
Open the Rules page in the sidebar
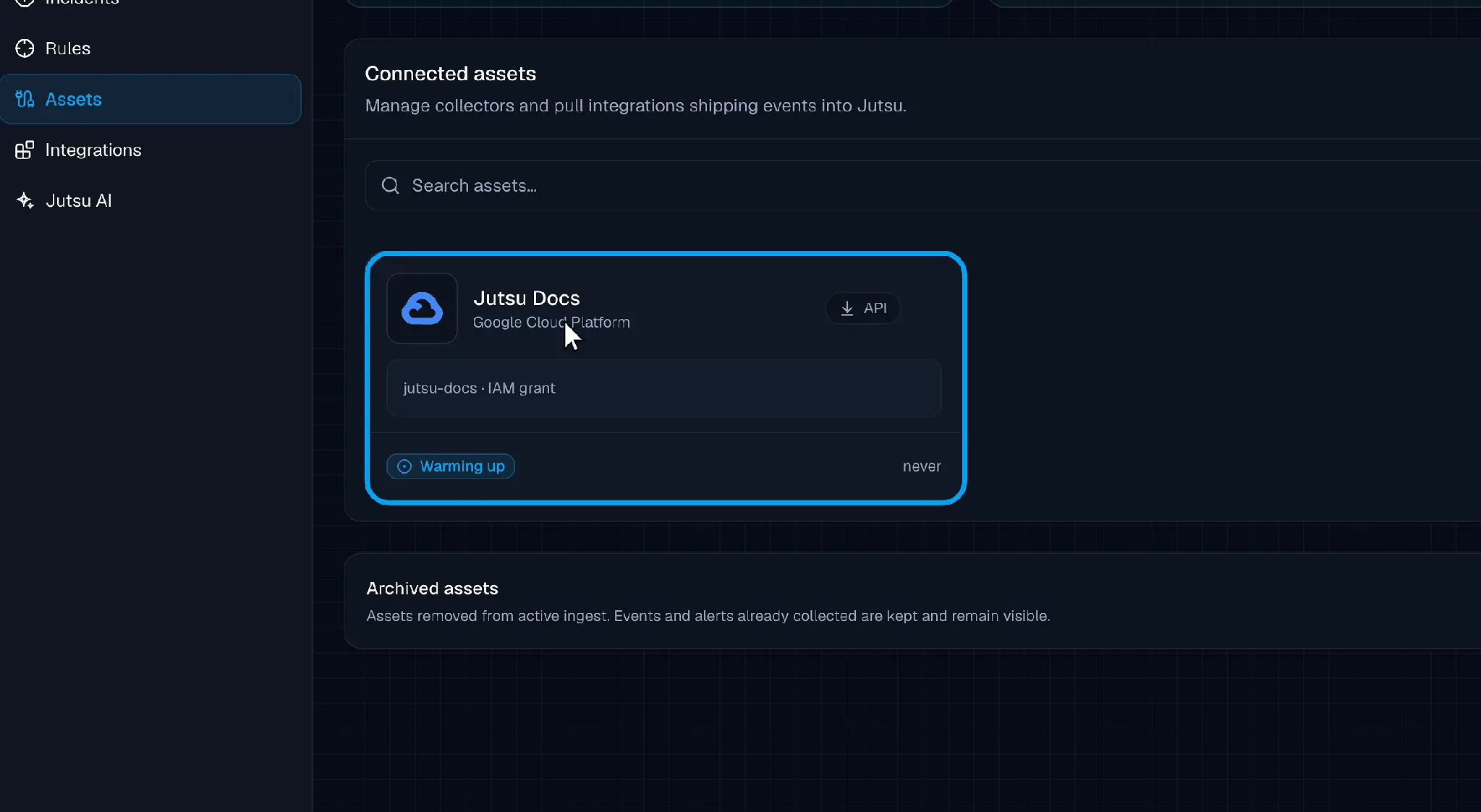point(67,48)
